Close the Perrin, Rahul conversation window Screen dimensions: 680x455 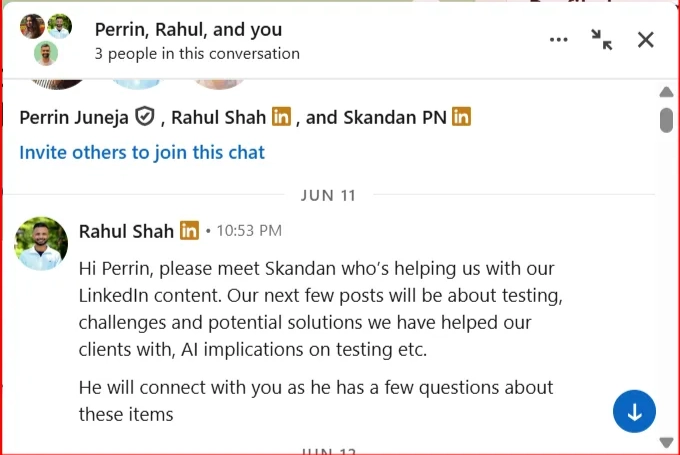click(x=646, y=40)
